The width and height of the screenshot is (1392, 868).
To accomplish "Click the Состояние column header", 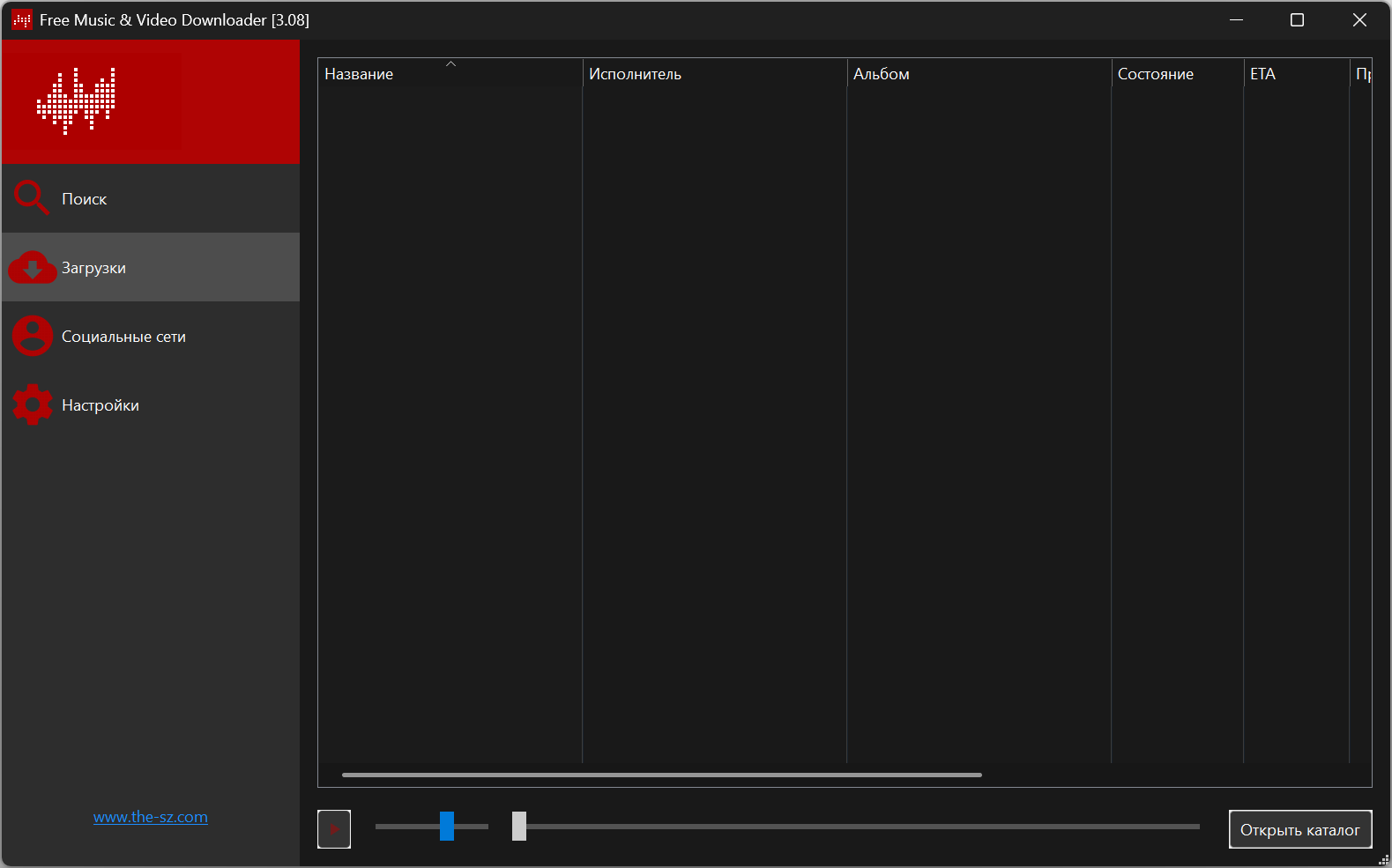I will point(1155,74).
